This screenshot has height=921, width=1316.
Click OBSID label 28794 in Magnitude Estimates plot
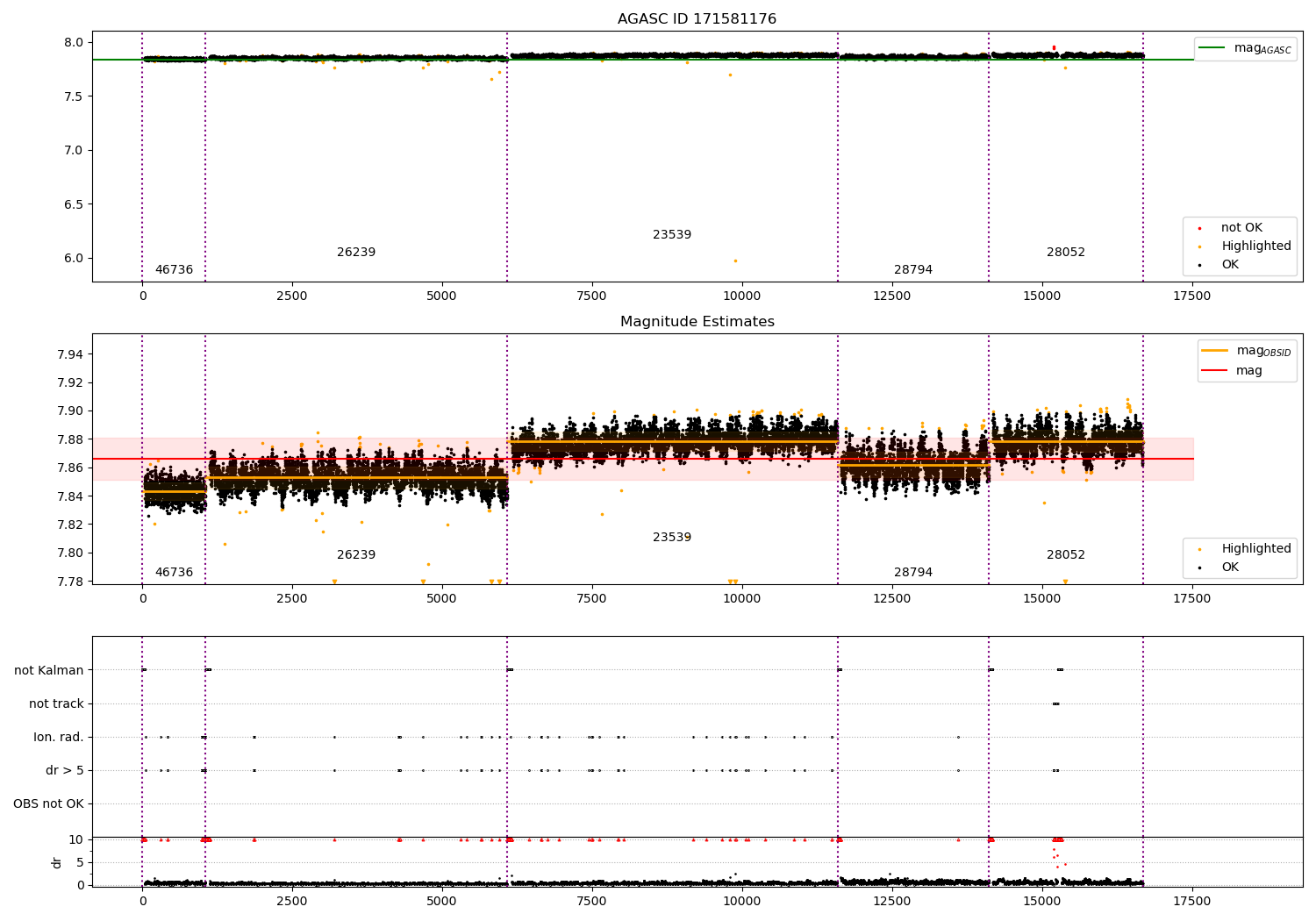point(913,573)
